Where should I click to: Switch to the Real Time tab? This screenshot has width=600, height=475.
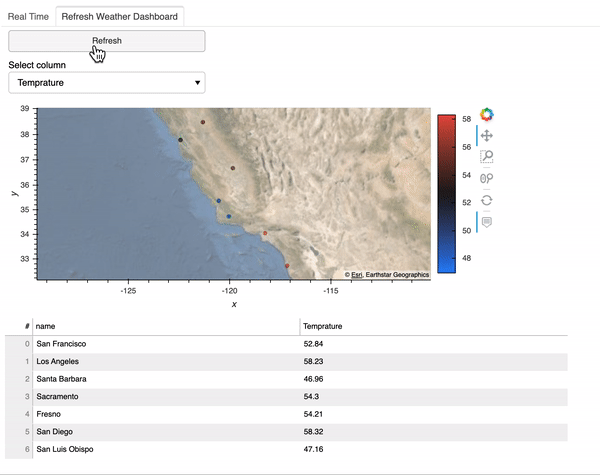[x=28, y=16]
